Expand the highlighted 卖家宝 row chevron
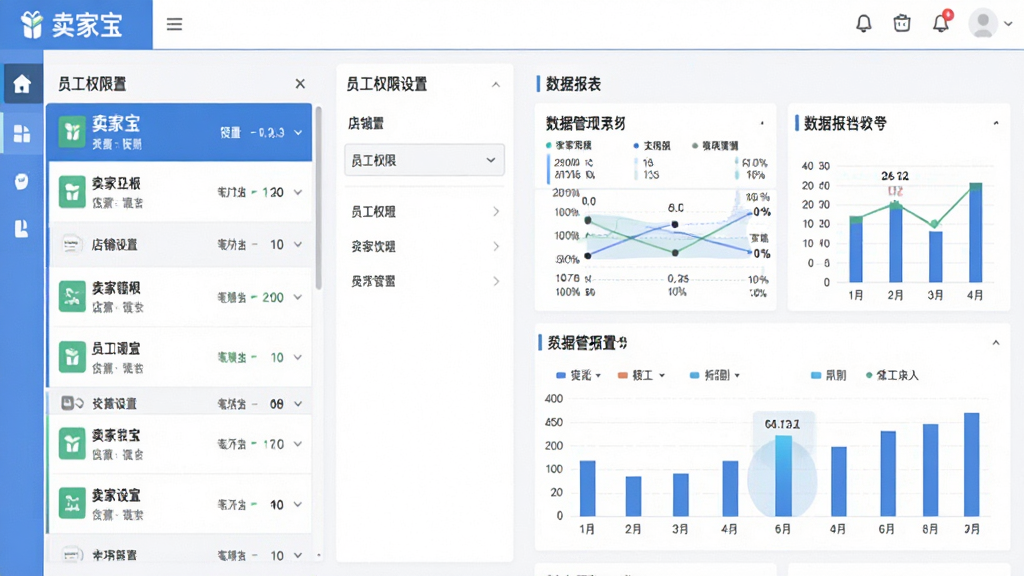The width and height of the screenshot is (1024, 576). (298, 133)
